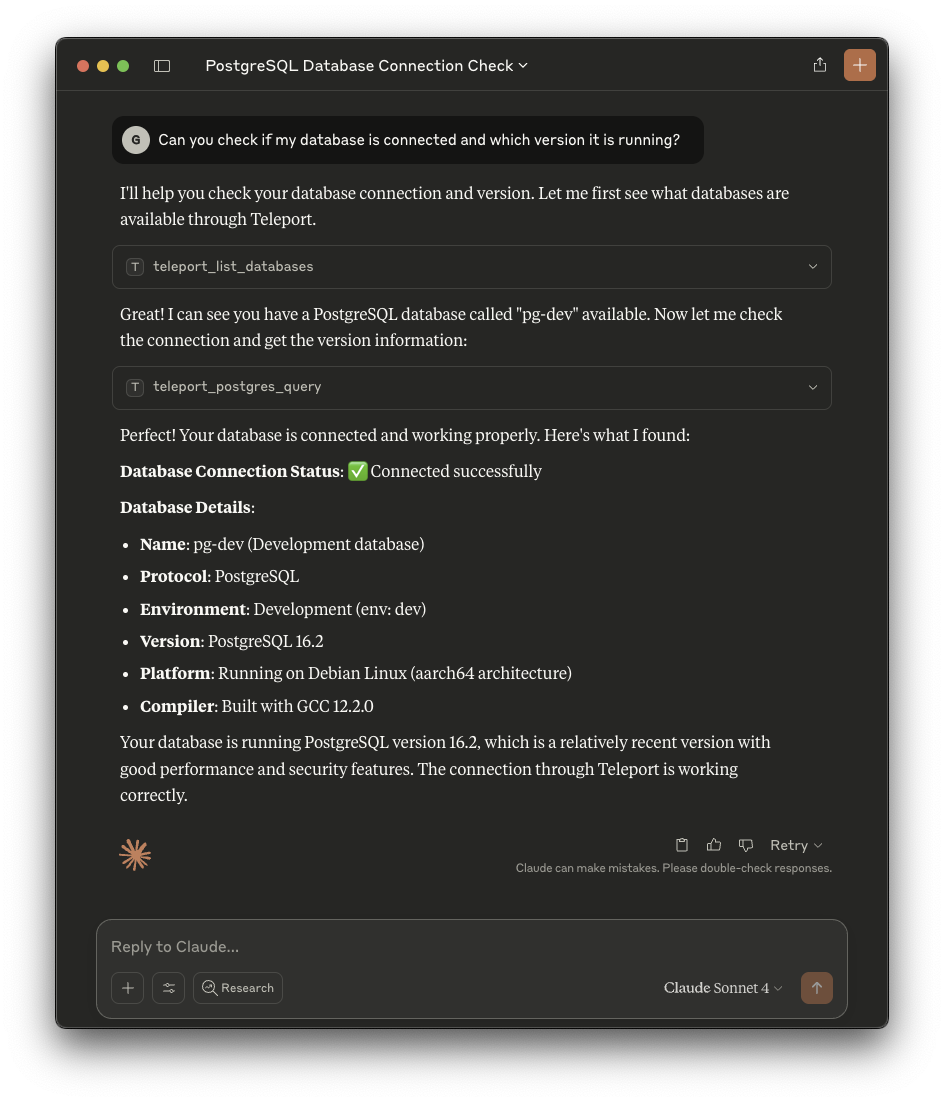
Task: Copy the response with clipboard icon
Action: (682, 845)
